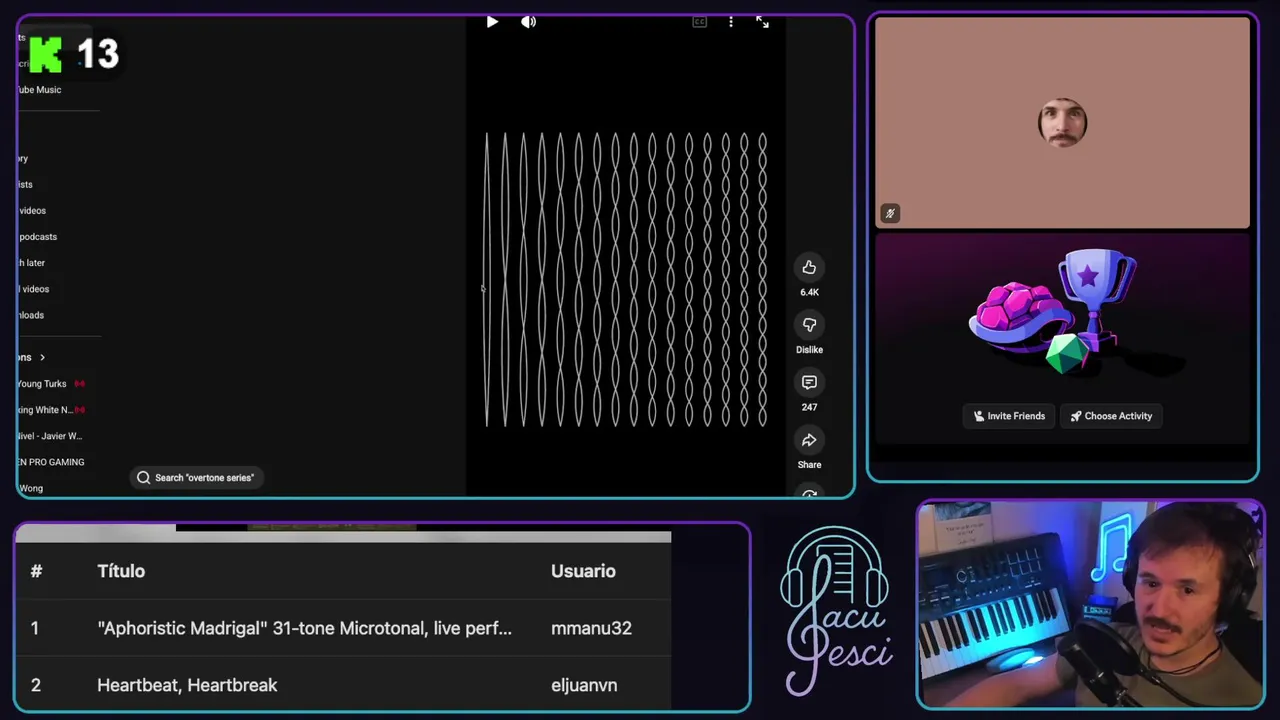Image resolution: width=1280 pixels, height=720 pixels.
Task: Click the '#' column header
Action: pyautogui.click(x=36, y=571)
